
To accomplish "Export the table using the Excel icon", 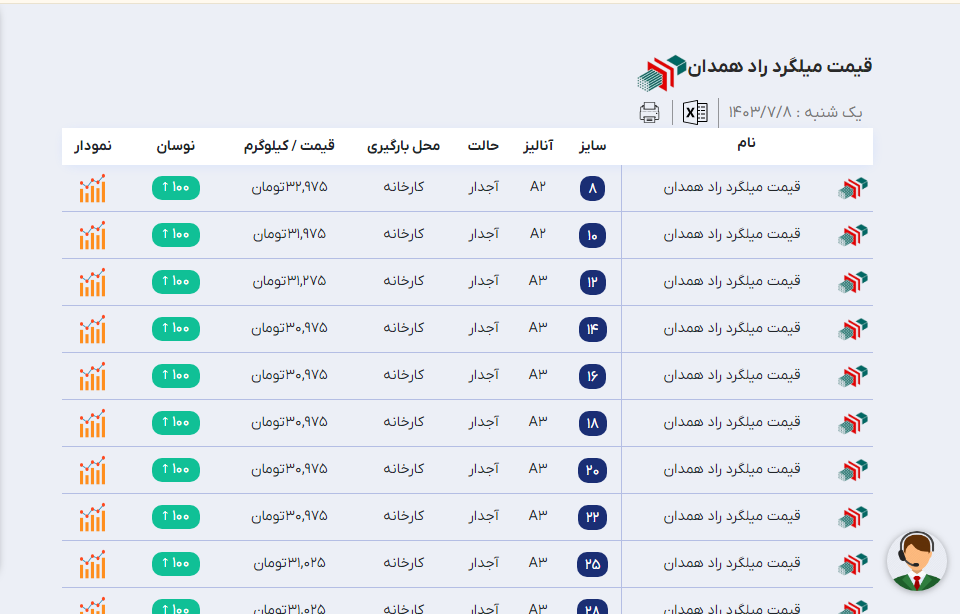I will click(x=695, y=113).
